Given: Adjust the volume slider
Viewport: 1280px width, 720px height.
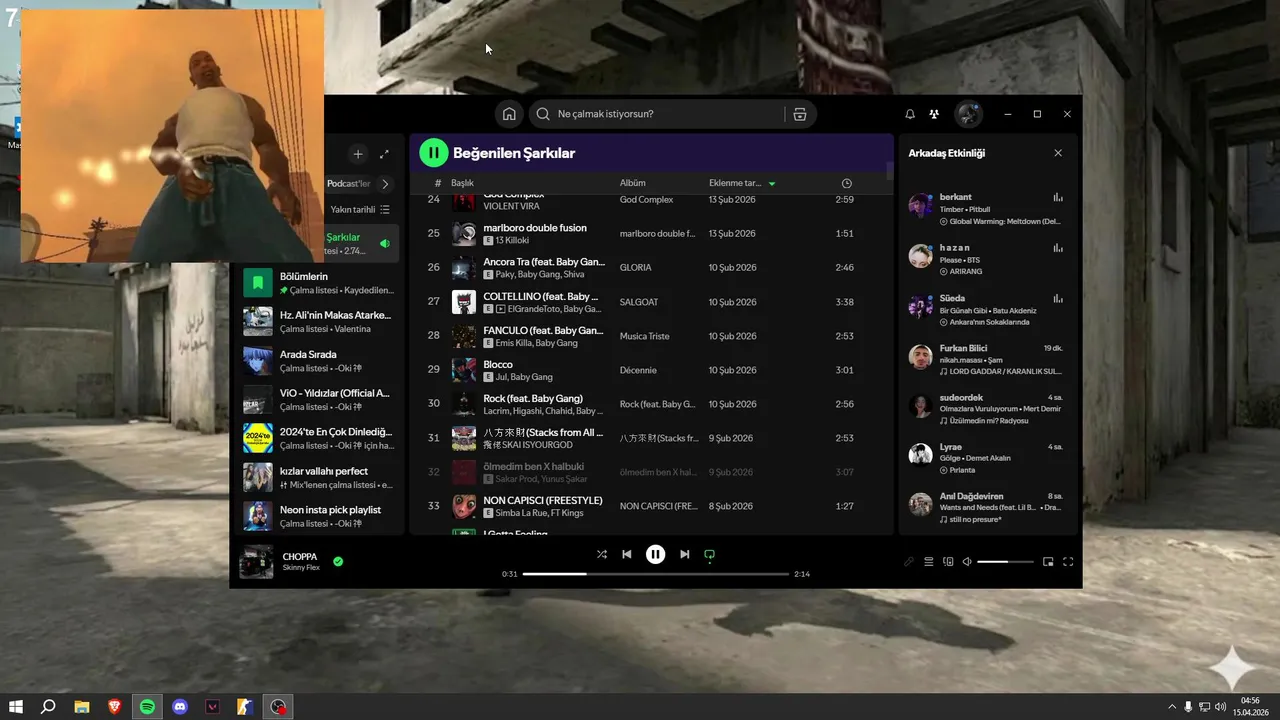Looking at the screenshot, I should pyautogui.click(x=1005, y=562).
